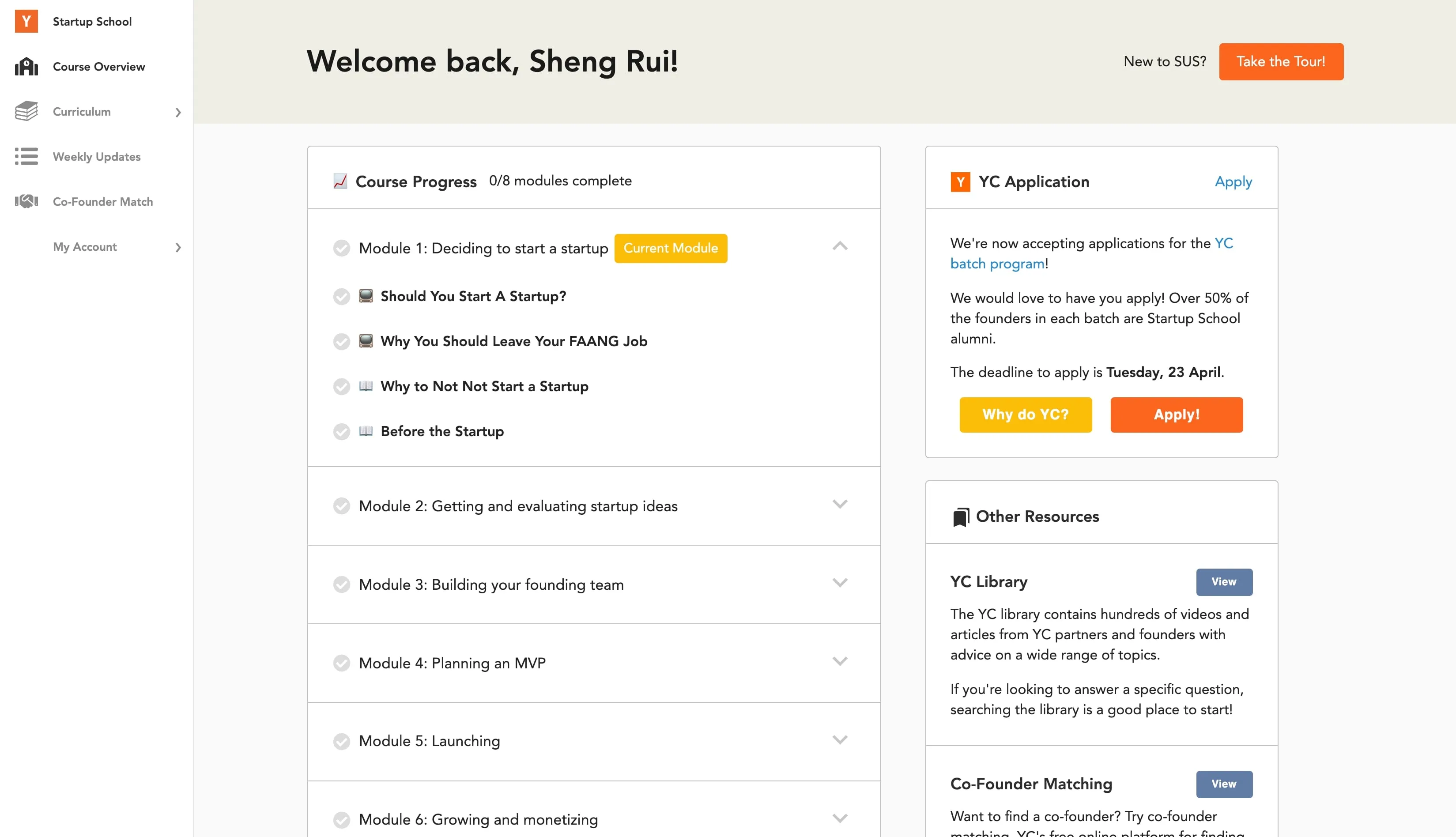Toggle Module 1 completion checkbox

[x=342, y=248]
